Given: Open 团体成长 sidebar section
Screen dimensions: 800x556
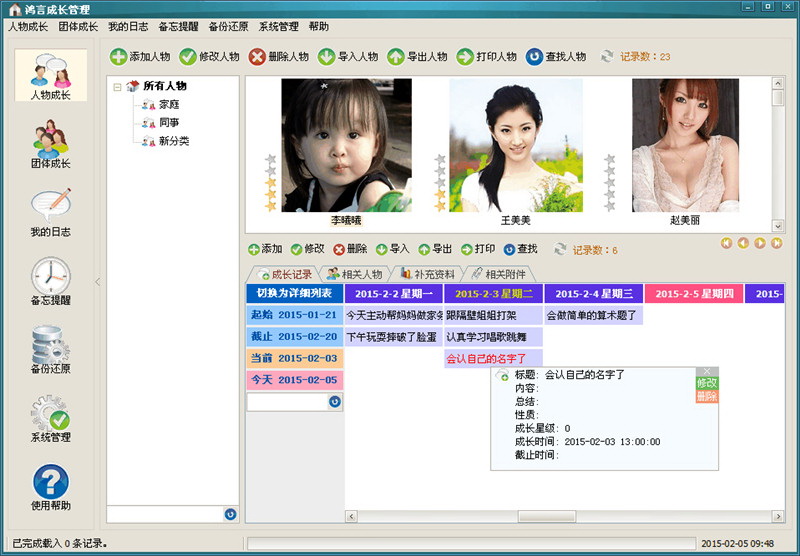Looking at the screenshot, I should coord(51,144).
